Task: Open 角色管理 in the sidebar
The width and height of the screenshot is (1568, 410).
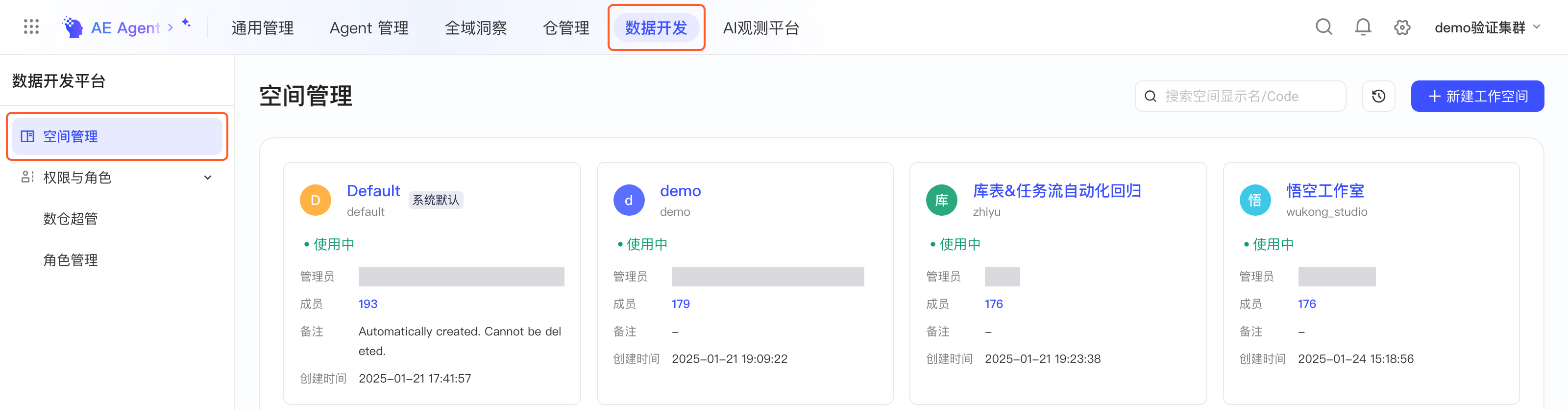Action: click(x=71, y=260)
